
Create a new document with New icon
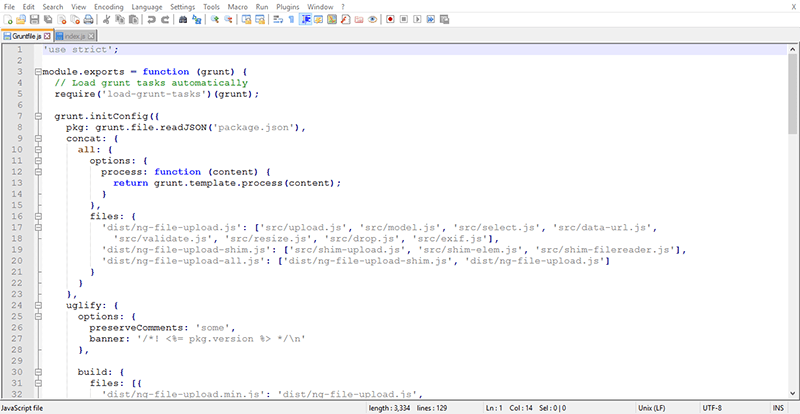click(x=8, y=19)
